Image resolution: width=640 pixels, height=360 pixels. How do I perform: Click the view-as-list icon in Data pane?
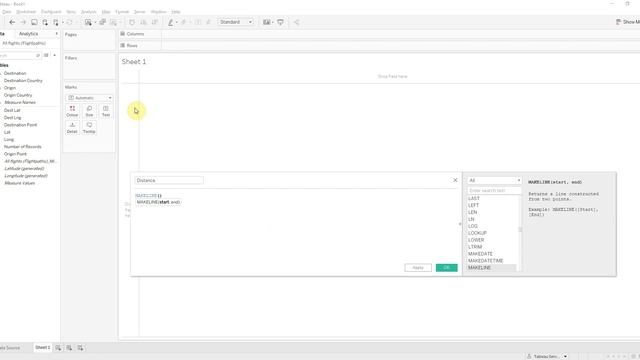pyautogui.click(x=46, y=55)
